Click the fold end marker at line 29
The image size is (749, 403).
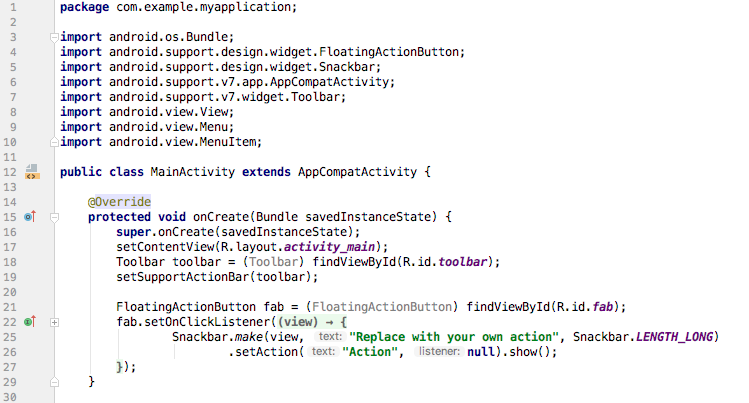(54, 382)
